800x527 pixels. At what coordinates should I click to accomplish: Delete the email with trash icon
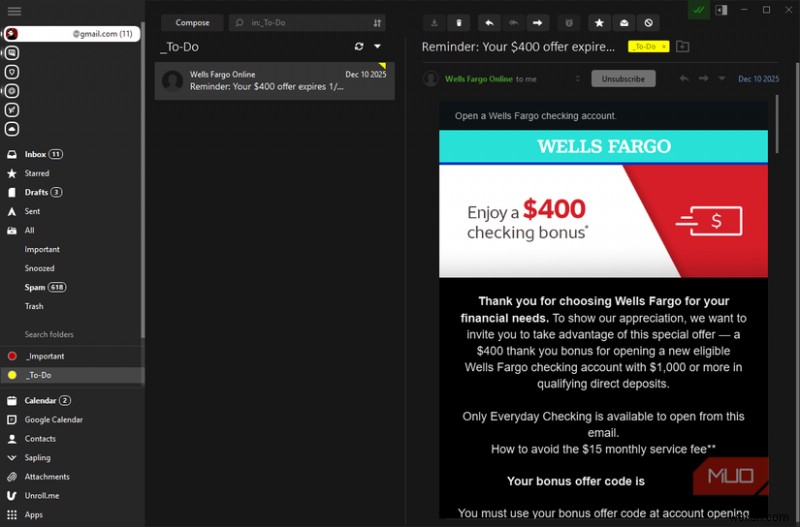459,22
